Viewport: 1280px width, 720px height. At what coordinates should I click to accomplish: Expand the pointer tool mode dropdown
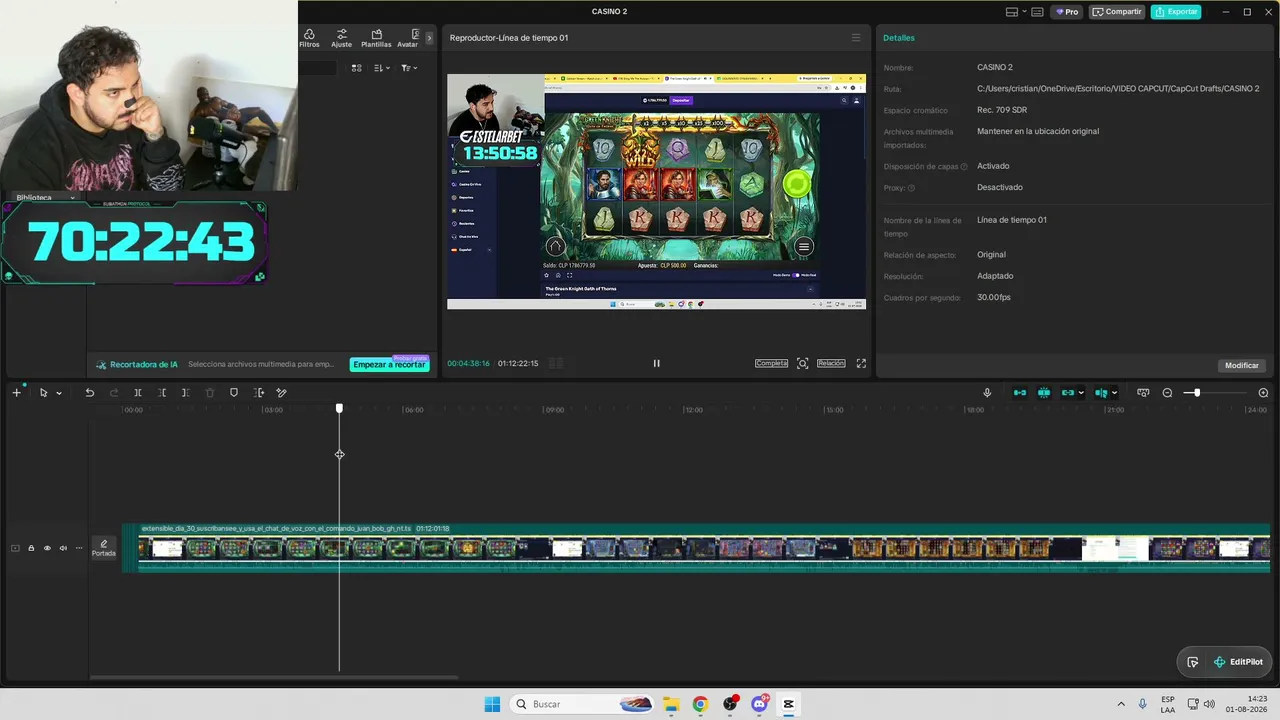(x=59, y=393)
